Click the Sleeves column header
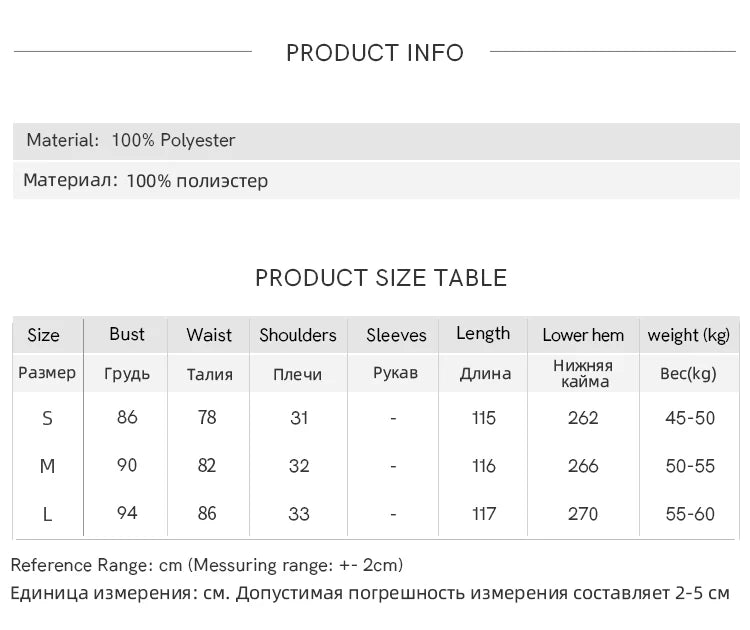Screen dimensions: 750x630 pos(396,335)
